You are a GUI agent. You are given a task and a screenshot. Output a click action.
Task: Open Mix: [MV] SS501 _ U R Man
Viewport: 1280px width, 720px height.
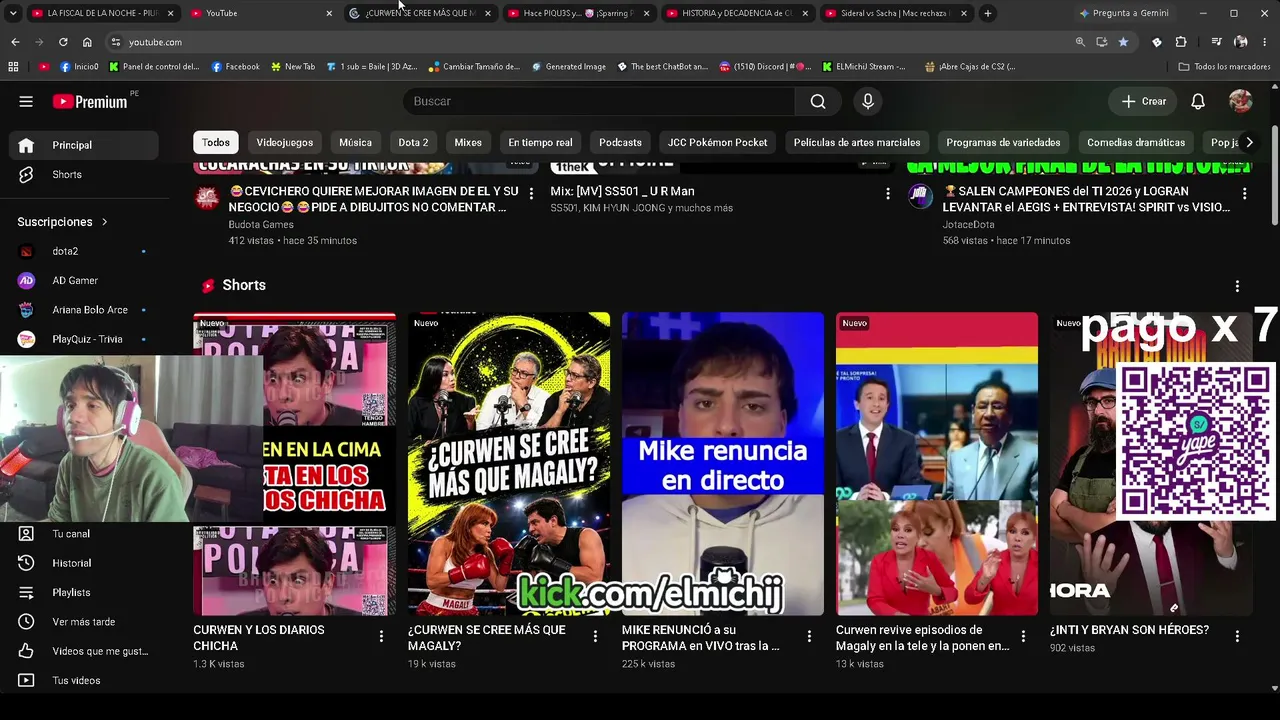(622, 191)
